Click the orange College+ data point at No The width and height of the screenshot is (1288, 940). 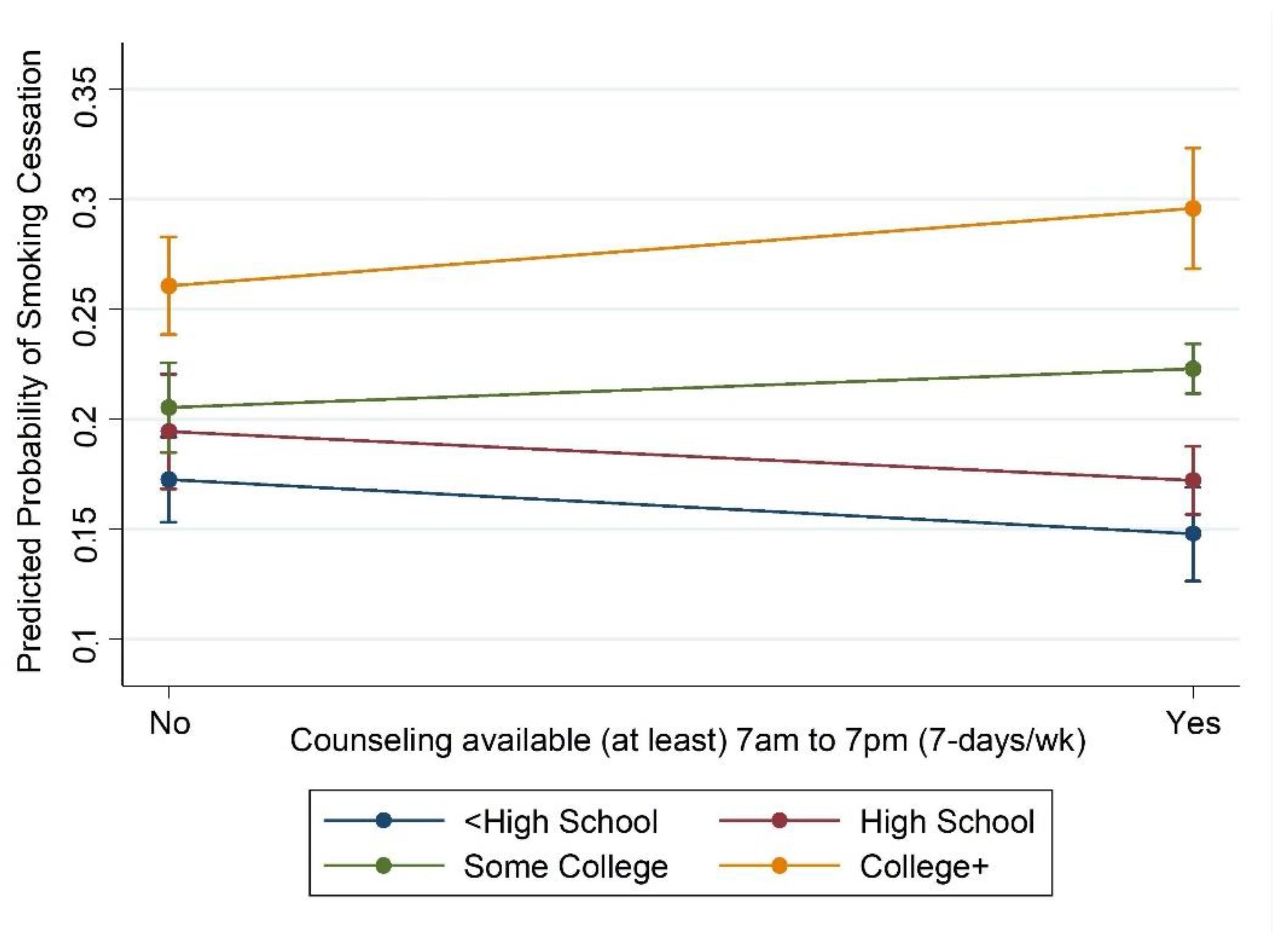[x=169, y=286]
